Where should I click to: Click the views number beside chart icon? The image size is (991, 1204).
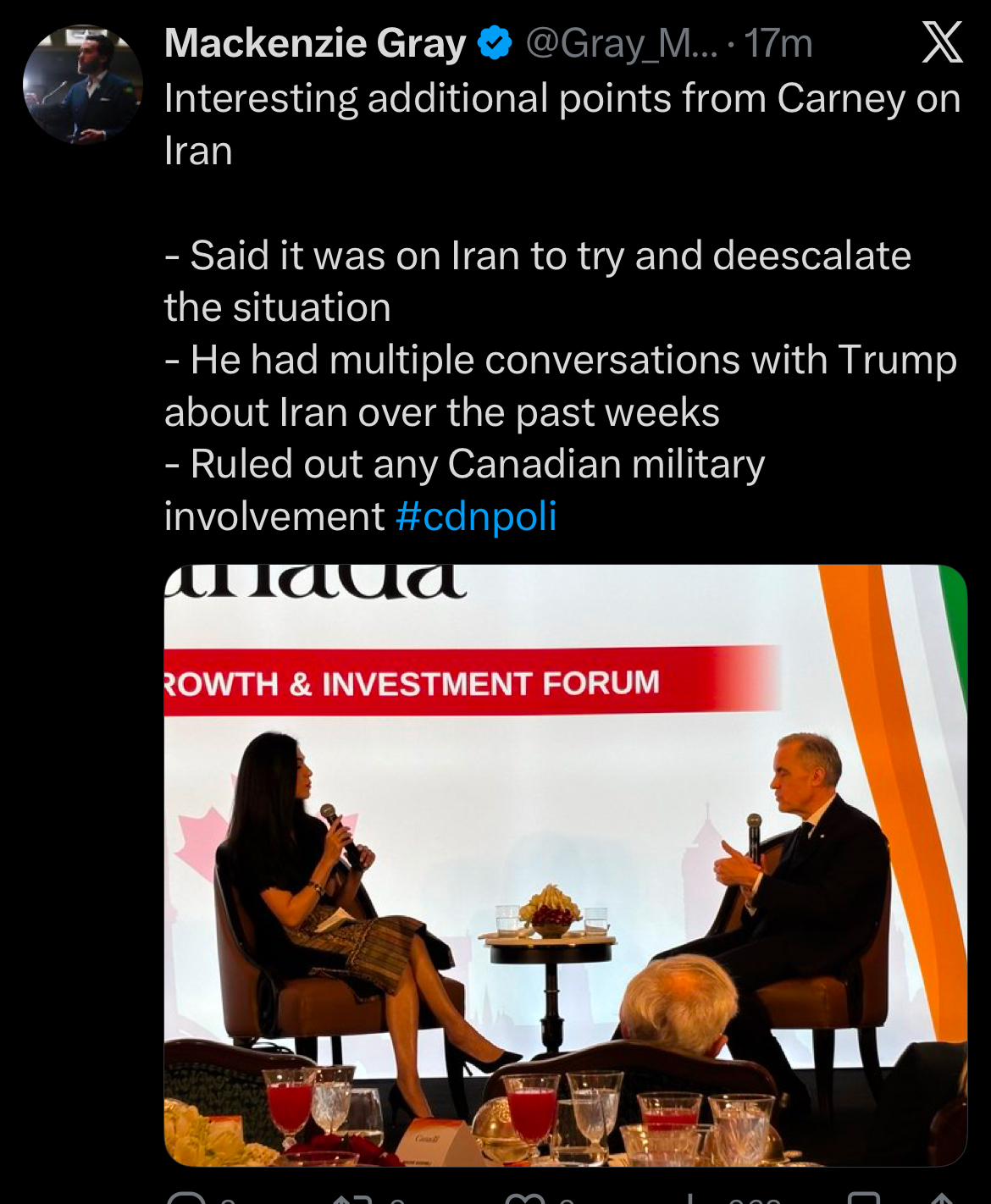click(754, 1200)
